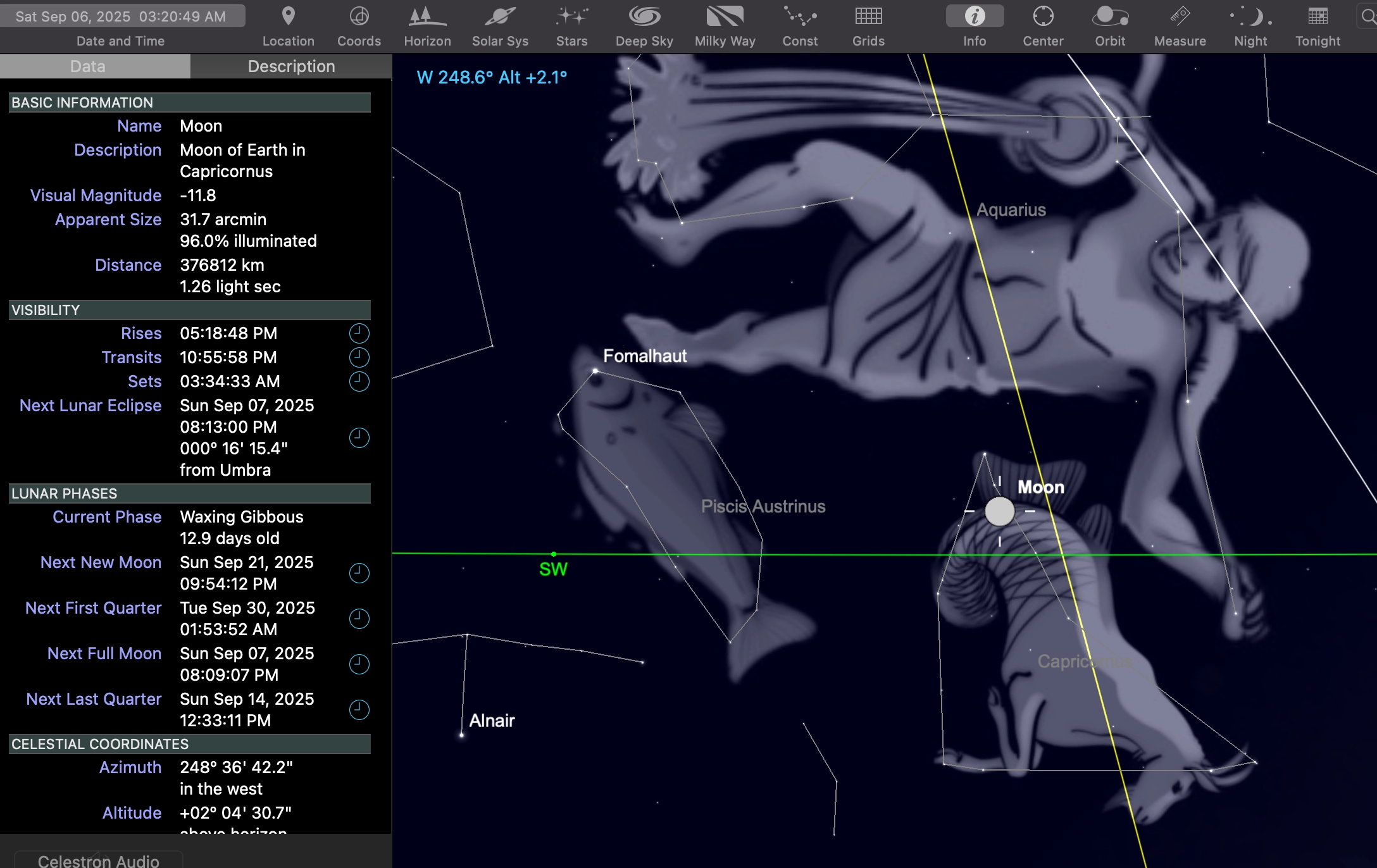Jump to Next Full Moon clock icon
The width and height of the screenshot is (1377, 868).
coord(359,664)
